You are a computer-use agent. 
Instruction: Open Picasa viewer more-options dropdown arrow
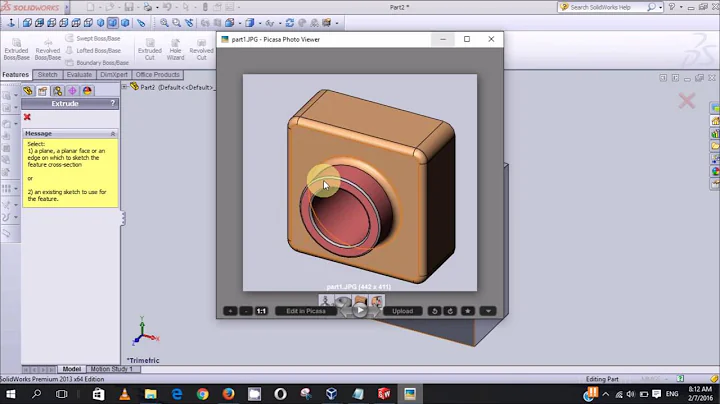click(488, 311)
